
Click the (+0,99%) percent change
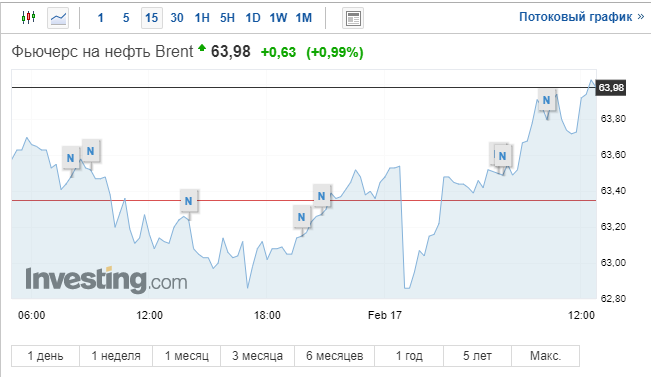pos(335,52)
